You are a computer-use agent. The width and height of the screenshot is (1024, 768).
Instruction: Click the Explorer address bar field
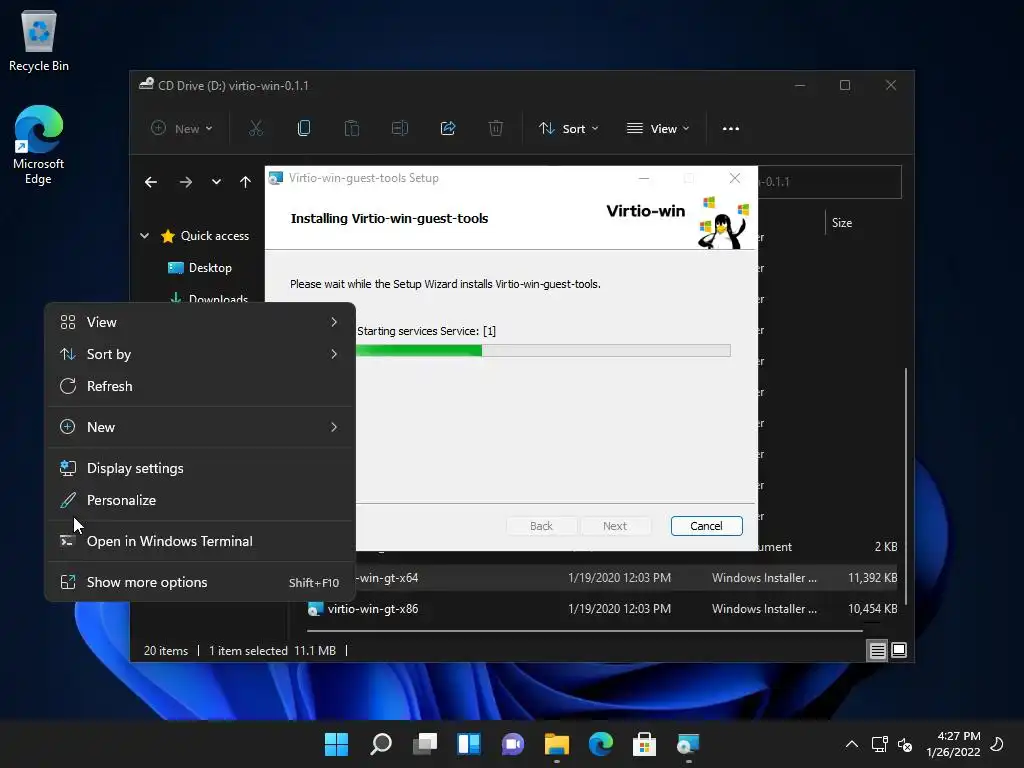[x=829, y=182]
